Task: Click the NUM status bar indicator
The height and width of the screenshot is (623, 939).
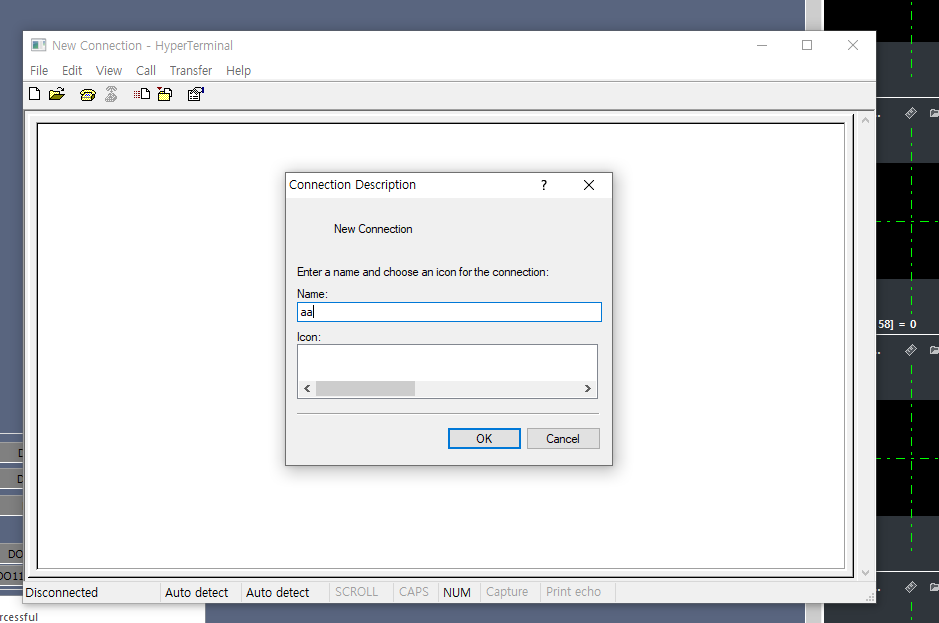Action: click(457, 592)
